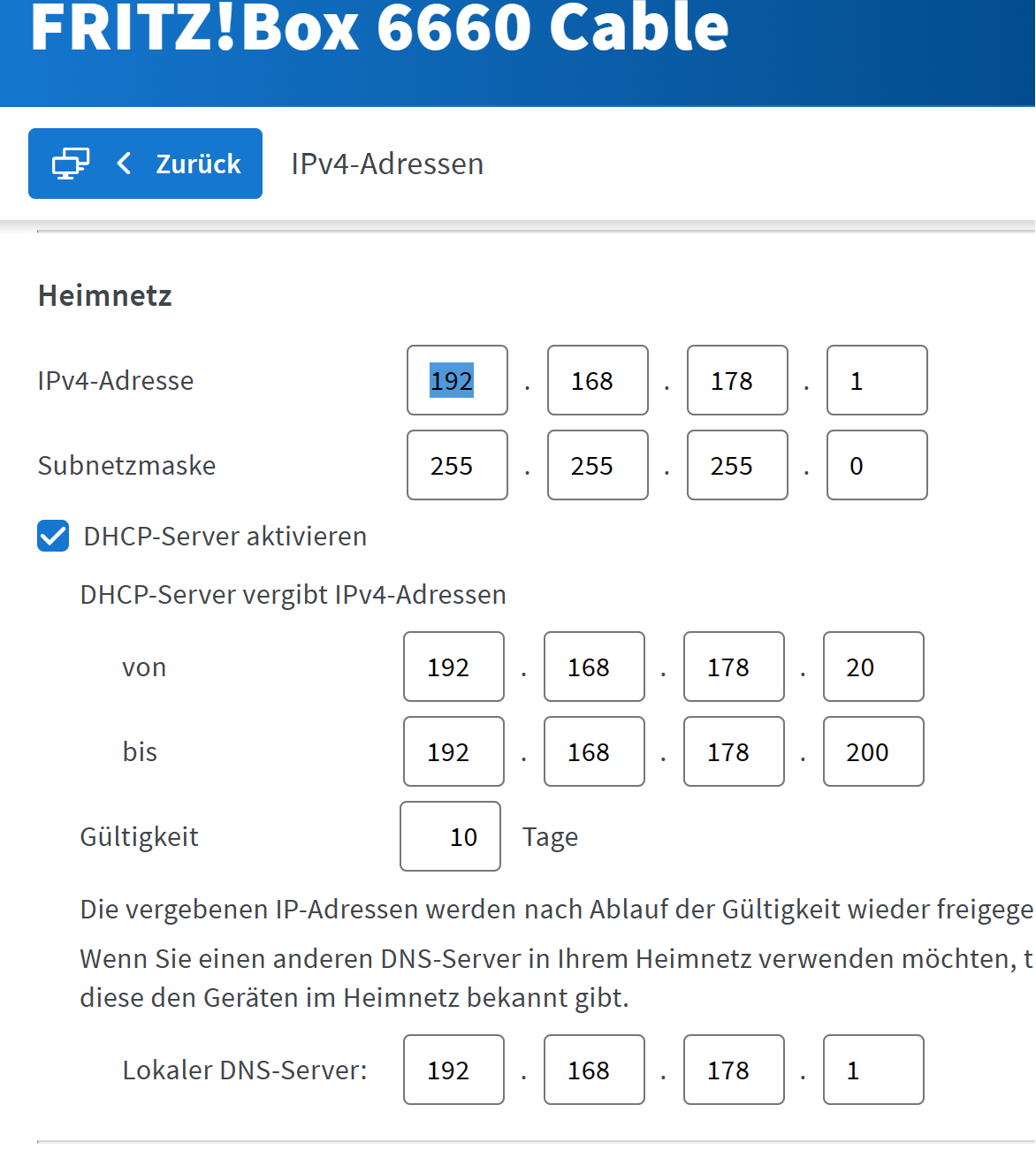This screenshot has height=1158, width=1036.
Task: Select the first octet of IPv4-Adresse
Action: [457, 381]
